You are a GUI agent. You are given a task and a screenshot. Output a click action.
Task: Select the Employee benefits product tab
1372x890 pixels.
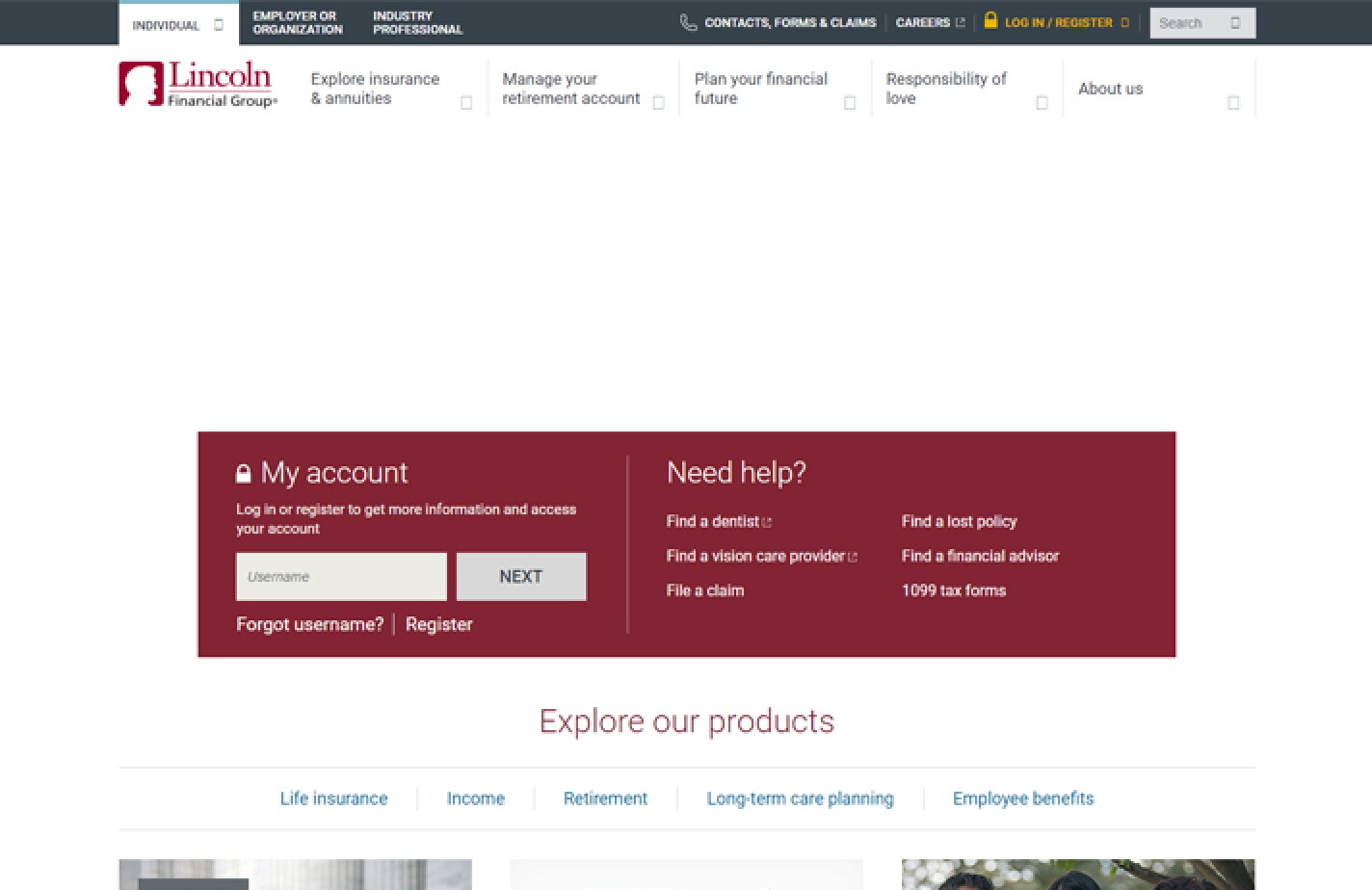pos(1023,798)
